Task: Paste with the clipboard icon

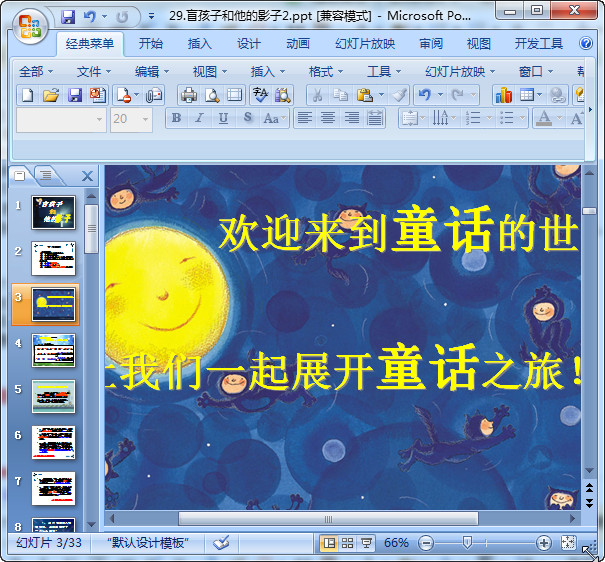Action: pos(364,95)
